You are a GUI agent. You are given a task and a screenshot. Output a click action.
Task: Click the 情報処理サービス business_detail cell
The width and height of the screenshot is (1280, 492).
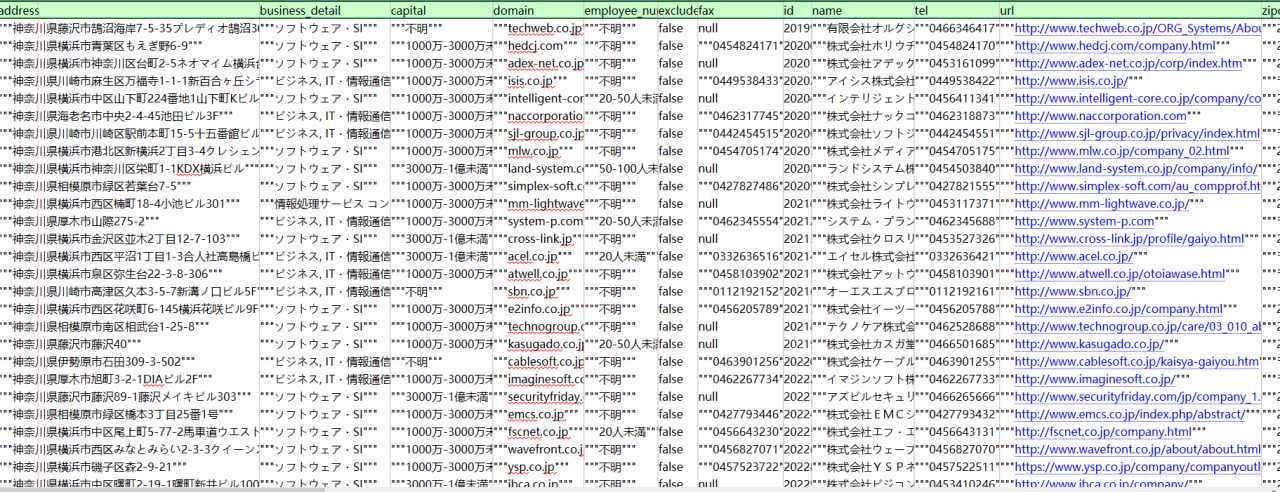coord(323,204)
